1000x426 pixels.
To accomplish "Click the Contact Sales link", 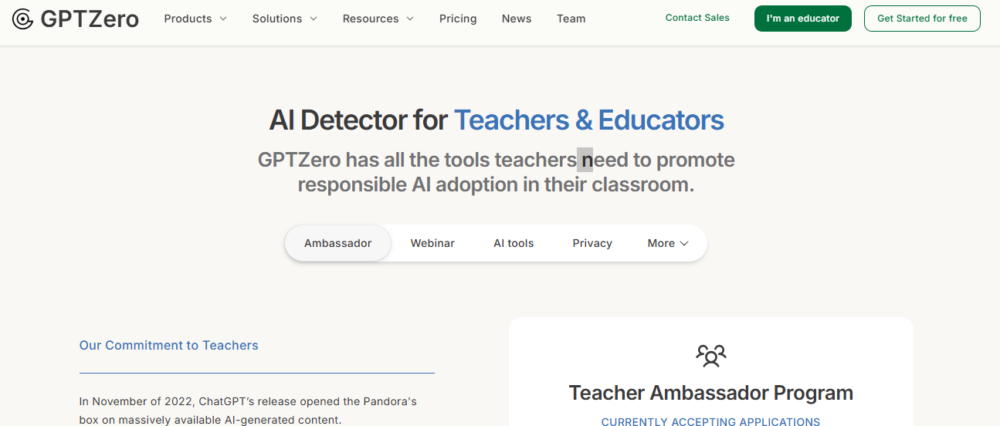I will (x=697, y=18).
